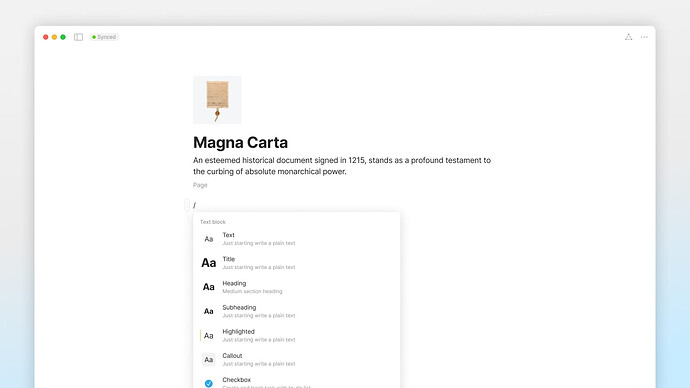Click the Synced status indicator
Viewport: 690px width, 388px height.
point(104,37)
